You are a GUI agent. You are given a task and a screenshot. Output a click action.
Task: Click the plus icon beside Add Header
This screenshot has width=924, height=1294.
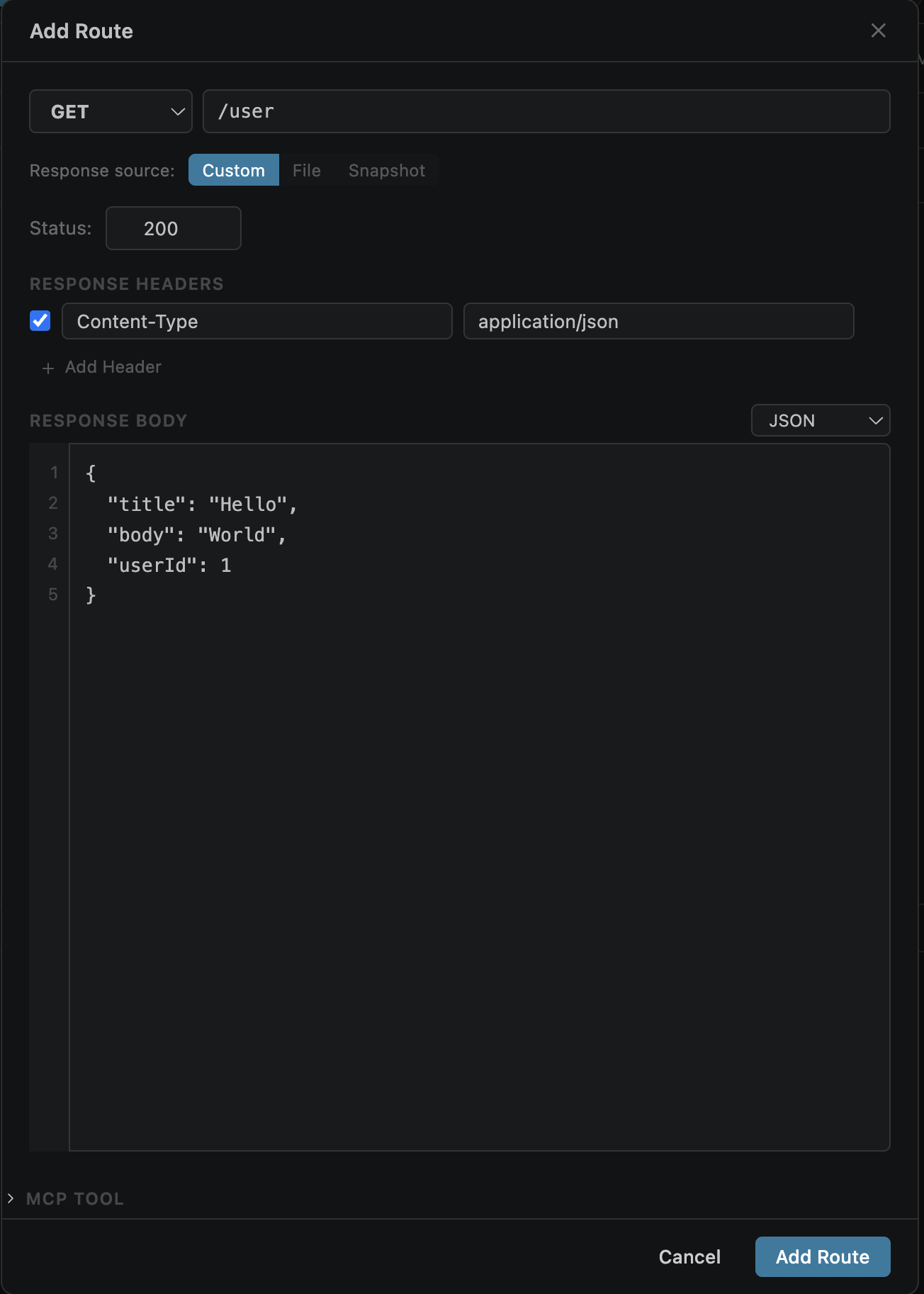tap(48, 368)
